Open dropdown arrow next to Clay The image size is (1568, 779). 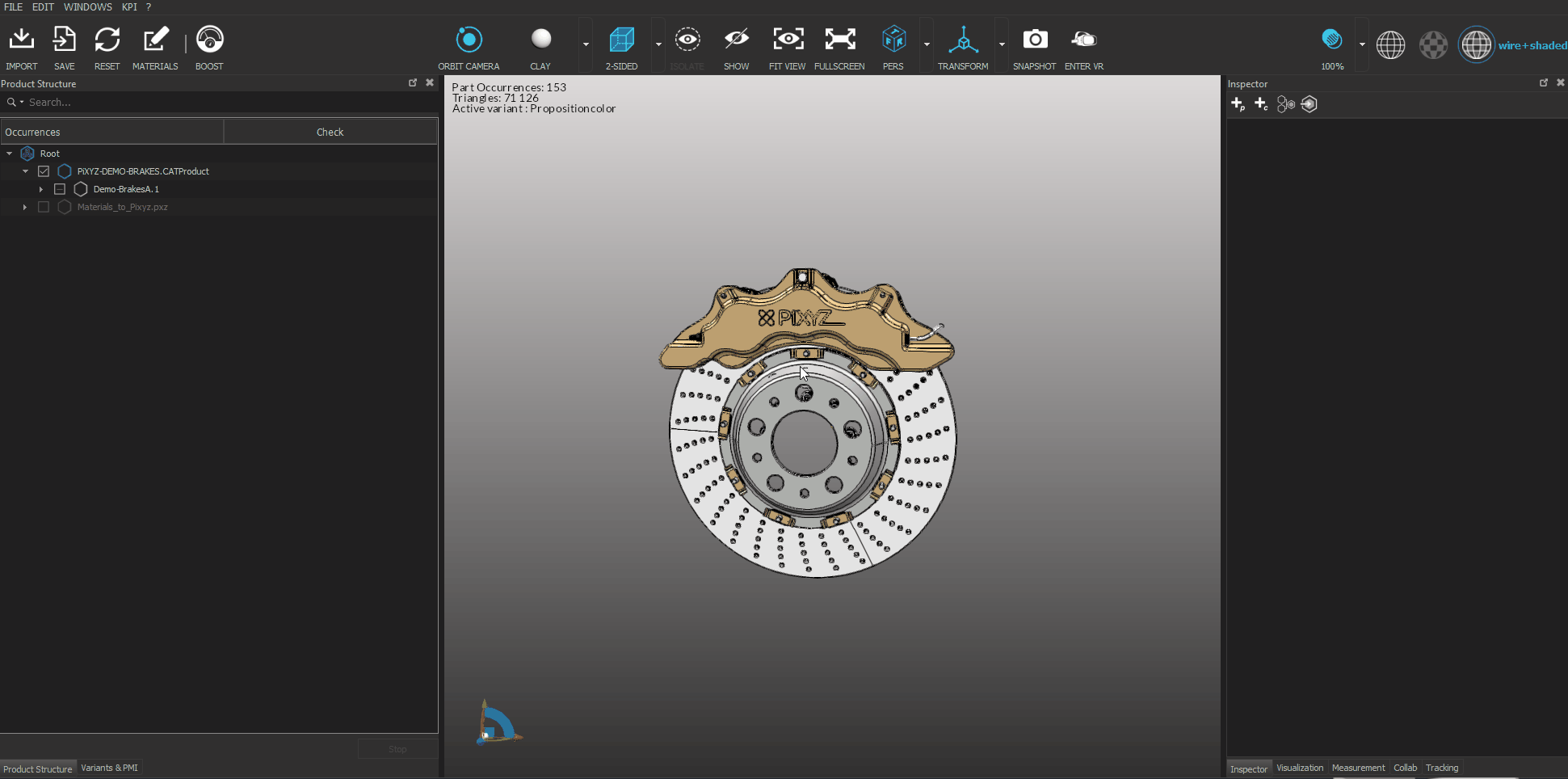point(586,45)
